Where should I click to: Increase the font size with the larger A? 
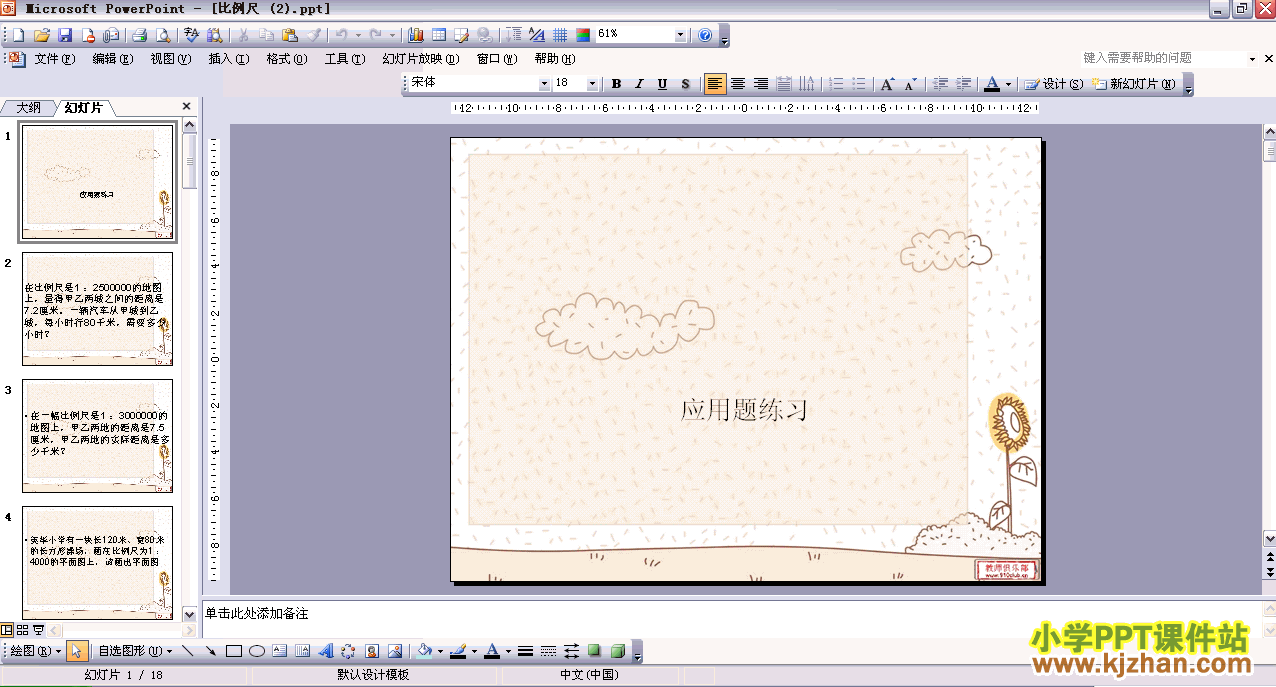click(x=887, y=84)
